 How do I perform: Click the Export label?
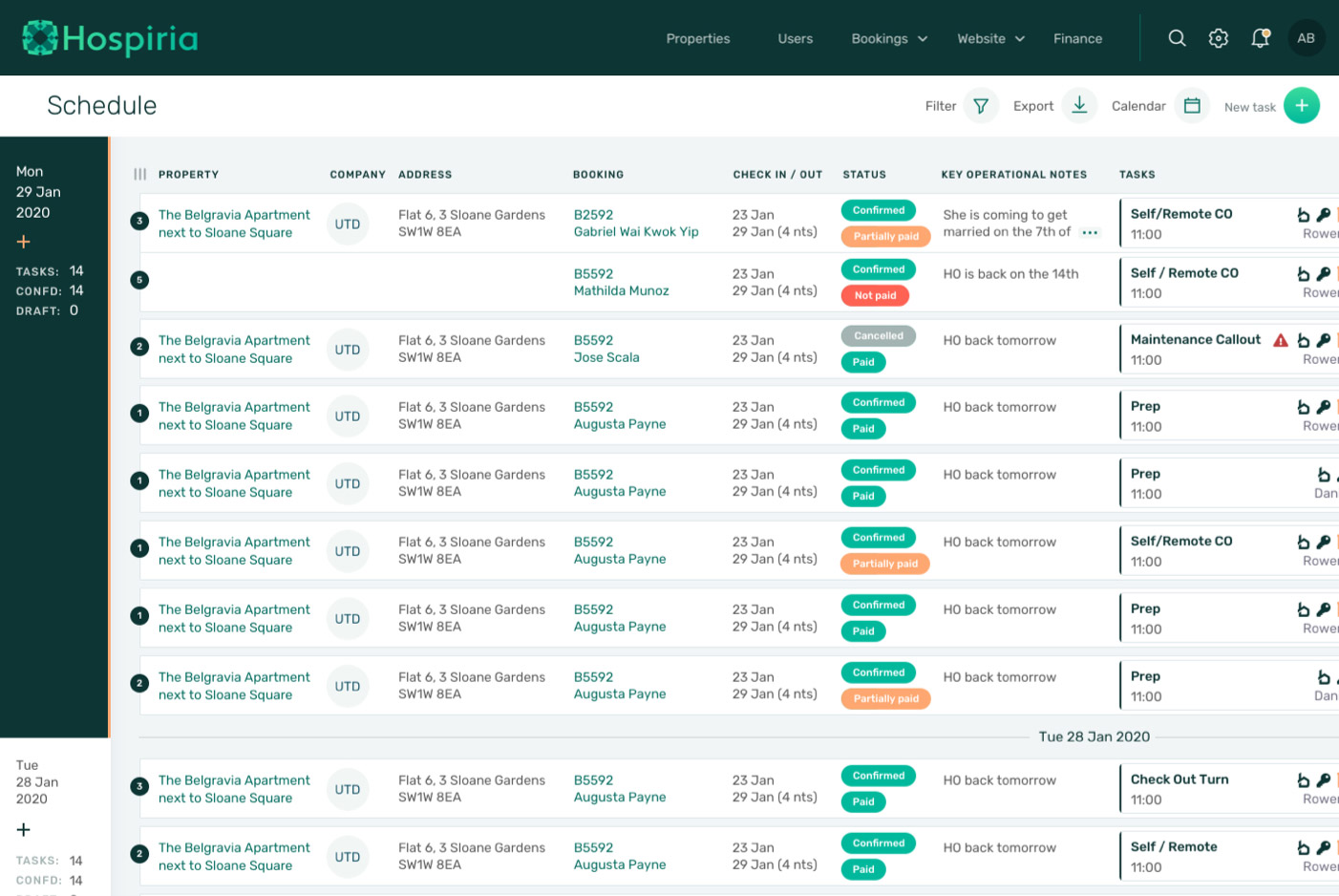coord(1033,106)
